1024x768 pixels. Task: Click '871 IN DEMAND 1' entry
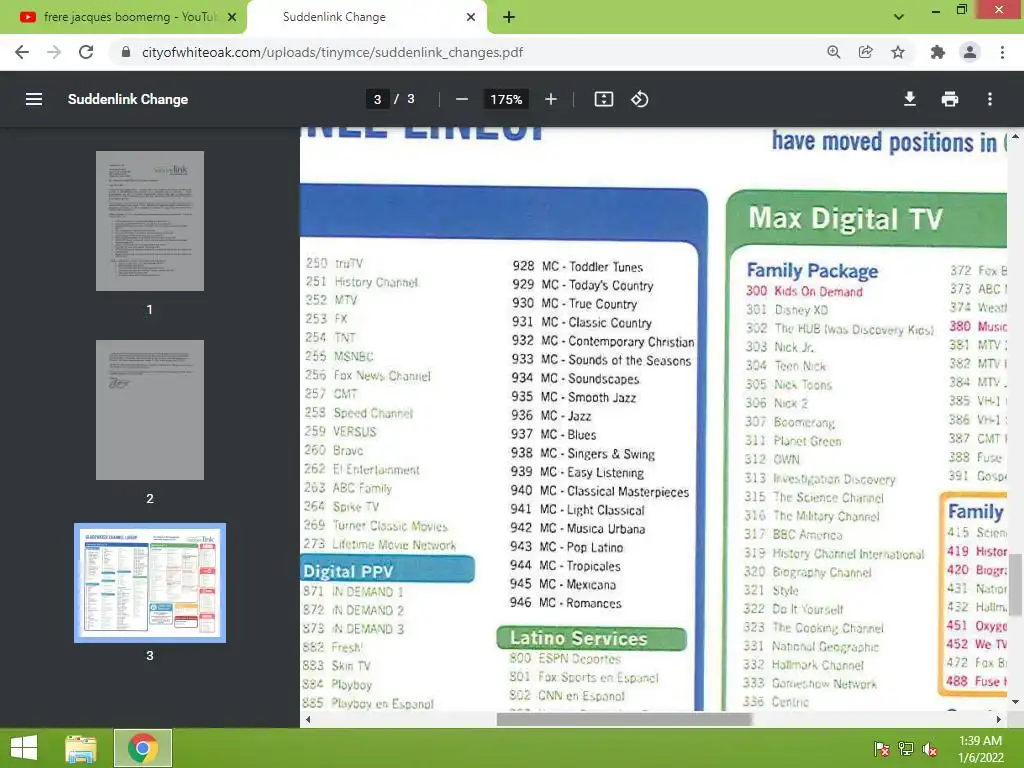tap(353, 592)
